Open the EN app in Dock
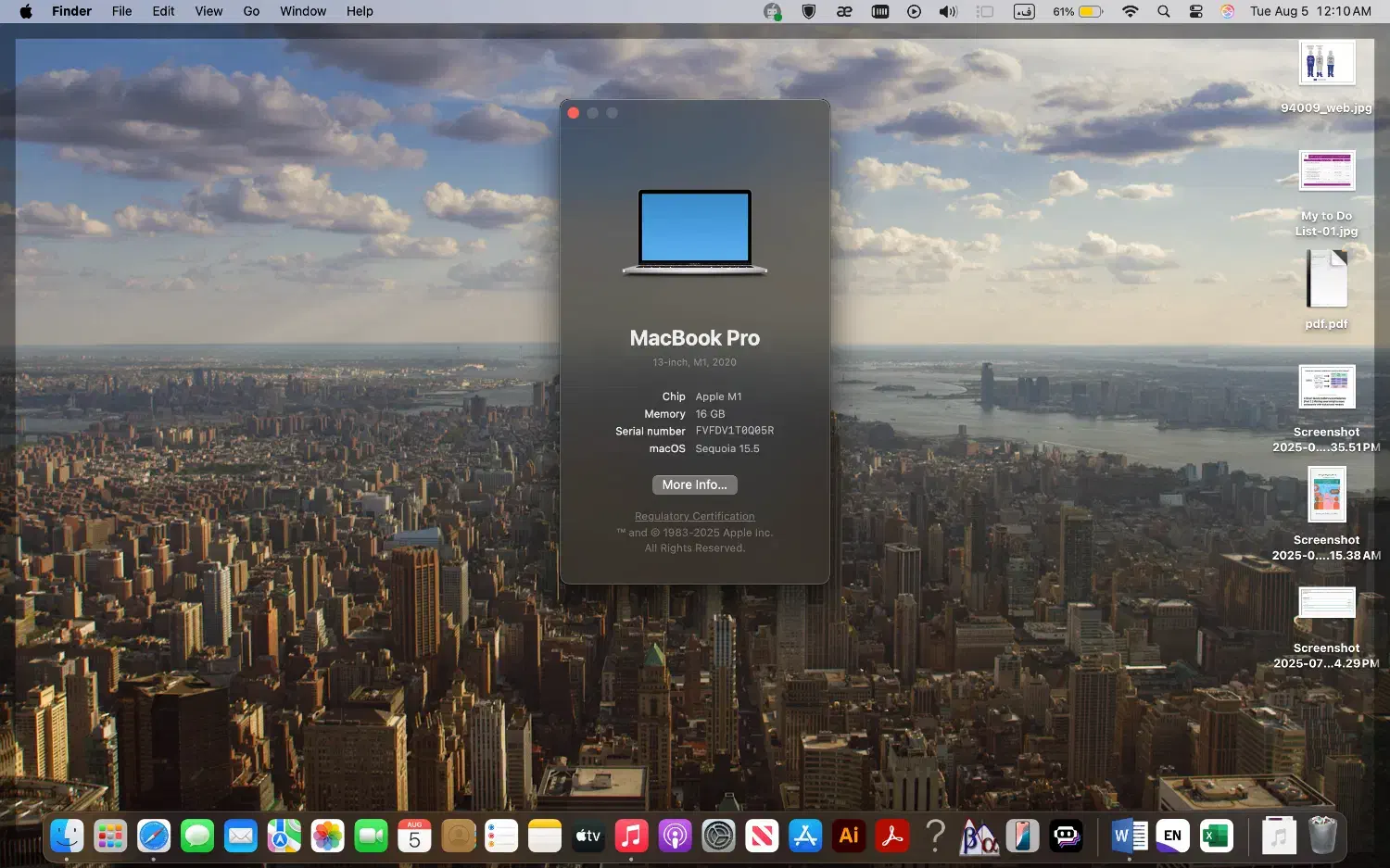 coord(1172,837)
